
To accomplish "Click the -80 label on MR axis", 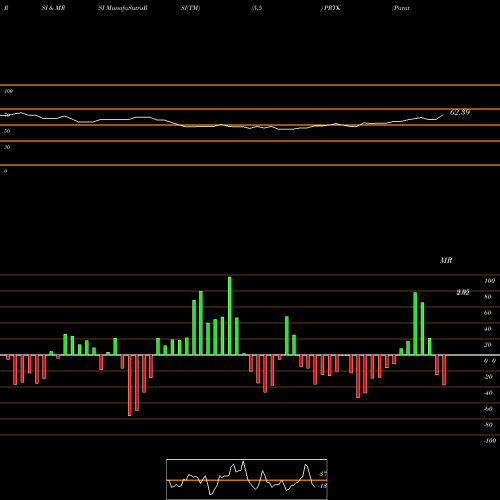I will (x=488, y=425).
